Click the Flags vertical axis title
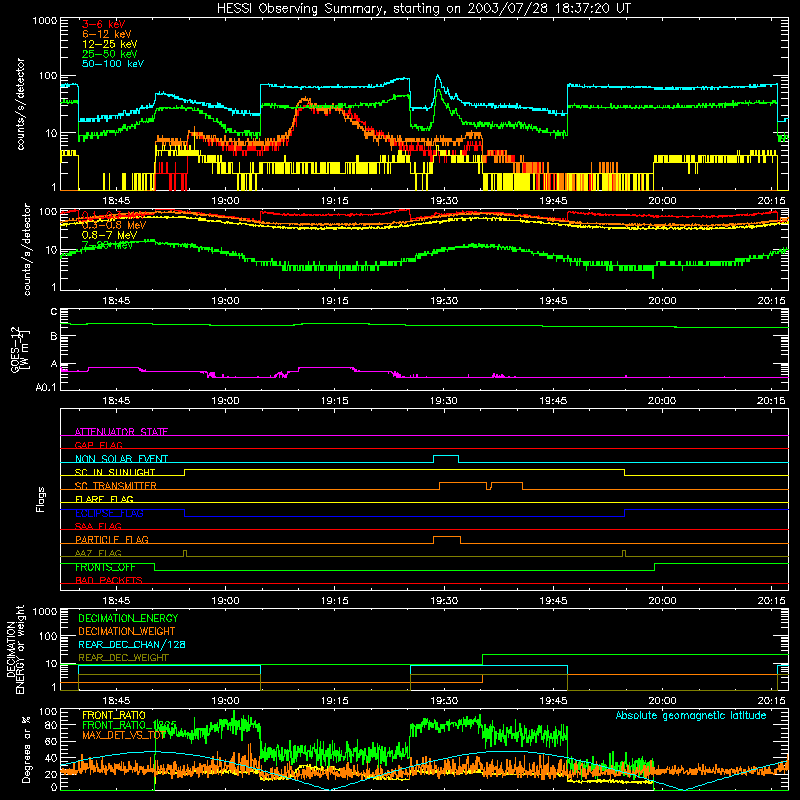Image resolution: width=800 pixels, height=800 pixels. click(x=41, y=499)
